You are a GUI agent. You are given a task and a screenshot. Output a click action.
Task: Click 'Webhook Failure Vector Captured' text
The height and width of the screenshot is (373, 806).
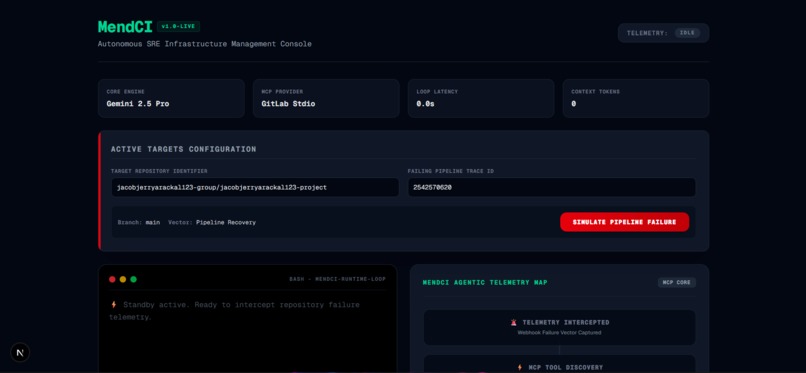(559, 333)
